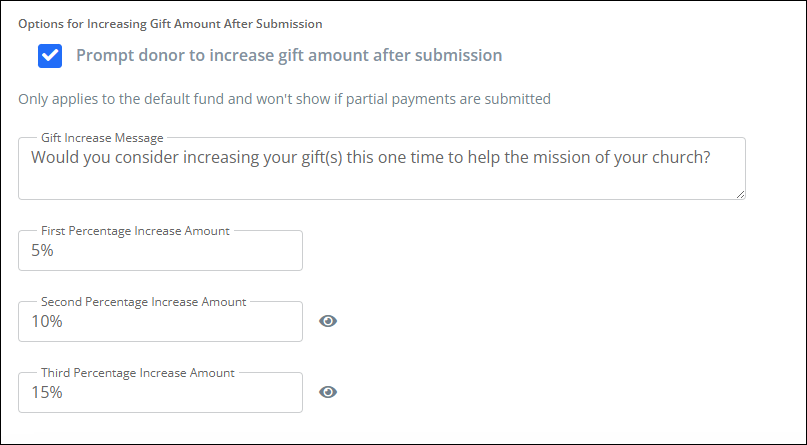
Task: Focus the First Percentage Increase Amount field
Action: (160, 252)
